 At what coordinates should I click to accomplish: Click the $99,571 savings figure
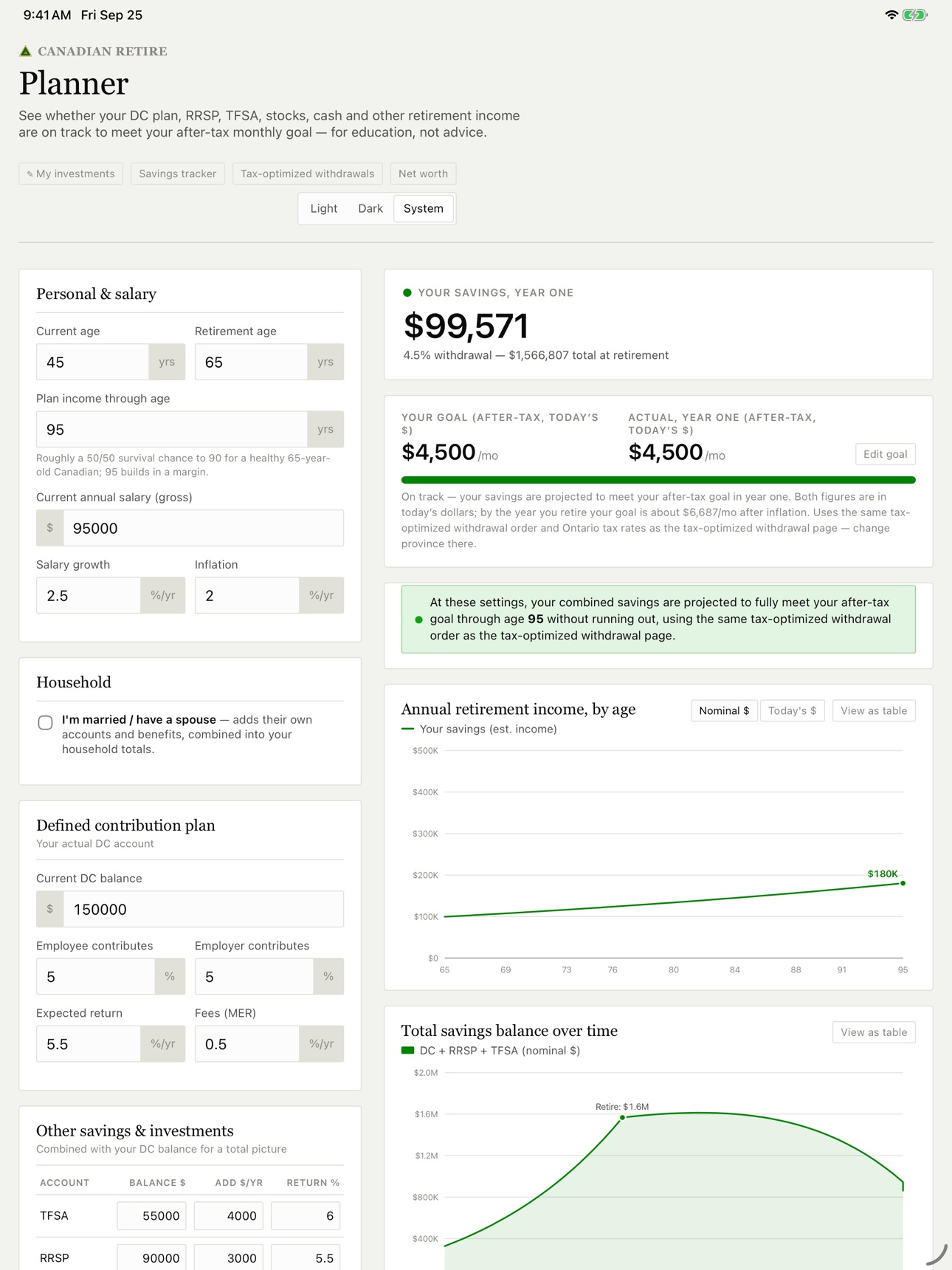pos(466,326)
